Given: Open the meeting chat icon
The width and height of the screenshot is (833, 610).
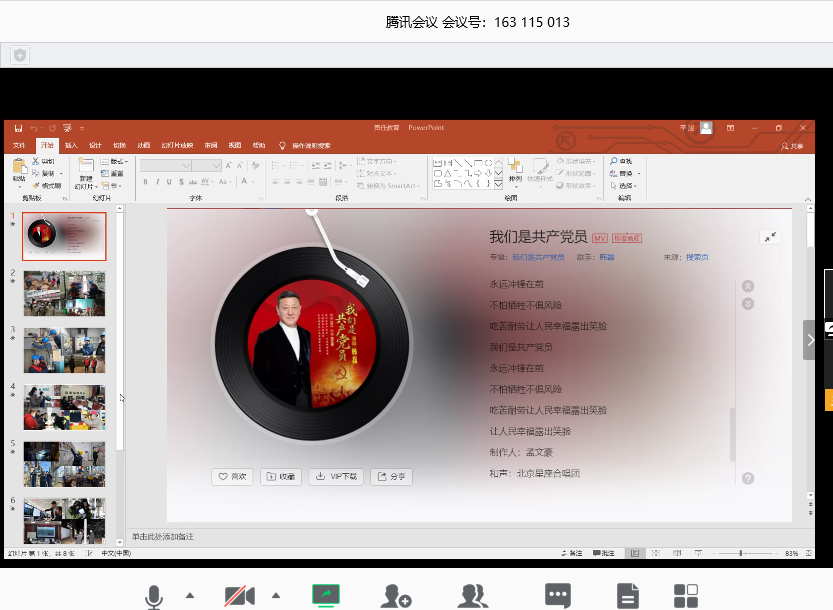Looking at the screenshot, I should click(x=558, y=595).
